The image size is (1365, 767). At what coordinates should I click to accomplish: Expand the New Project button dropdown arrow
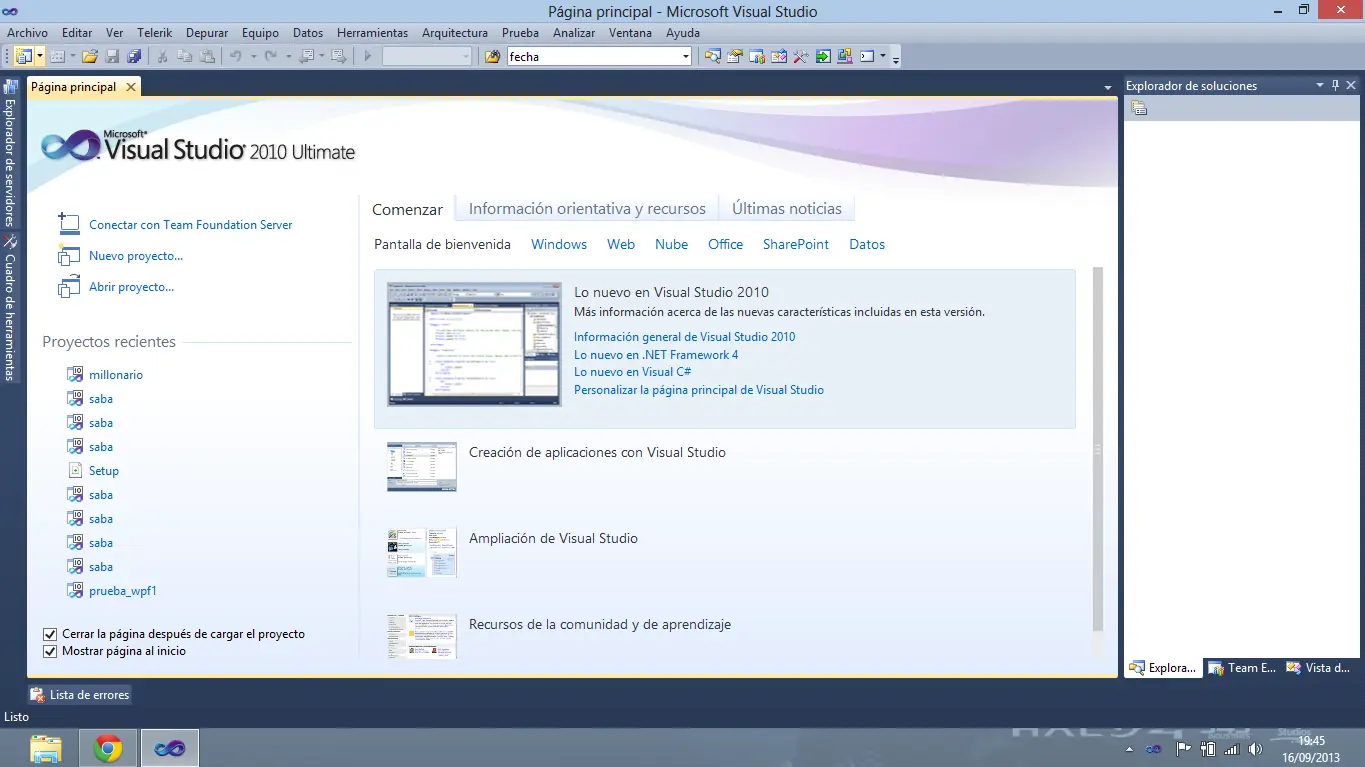click(x=40, y=57)
